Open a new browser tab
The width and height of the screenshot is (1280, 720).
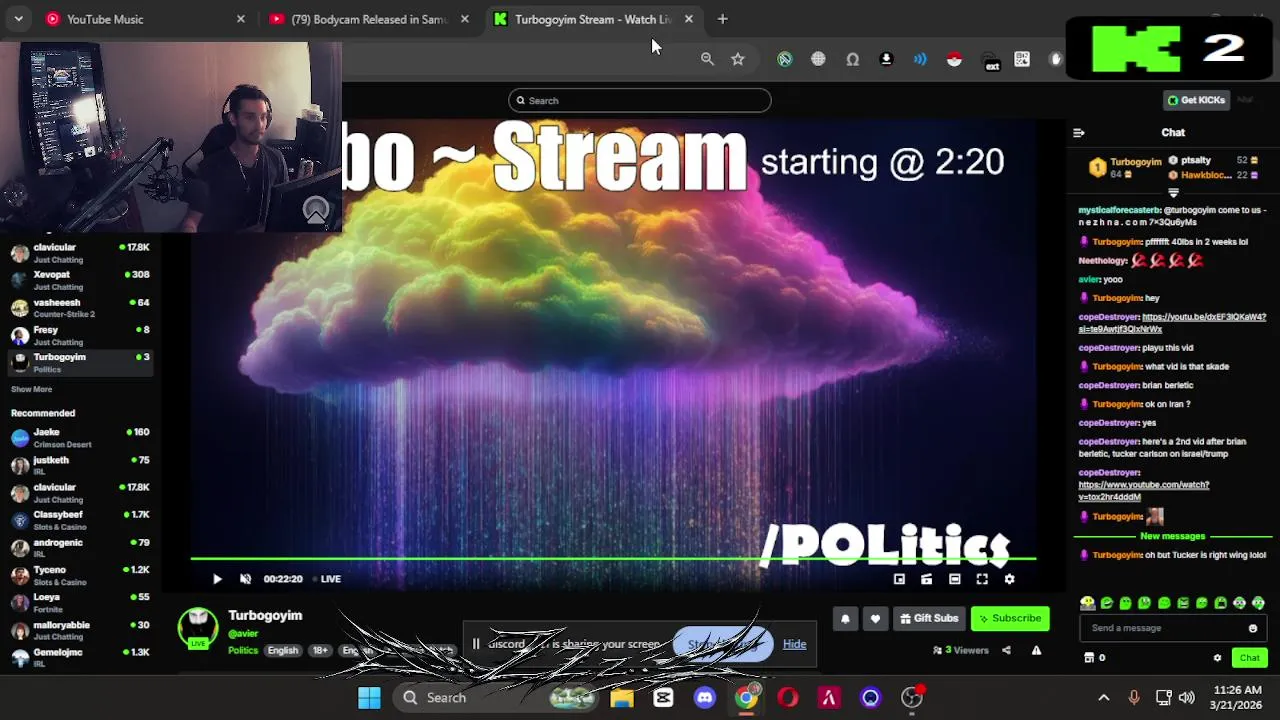point(722,19)
